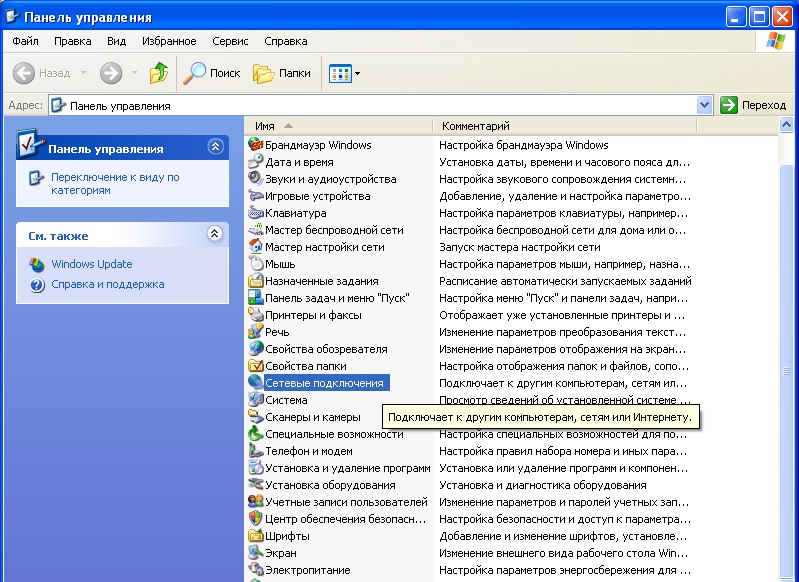Click the Свойства обозревателя globe icon
This screenshot has height=582, width=799.
coord(255,349)
